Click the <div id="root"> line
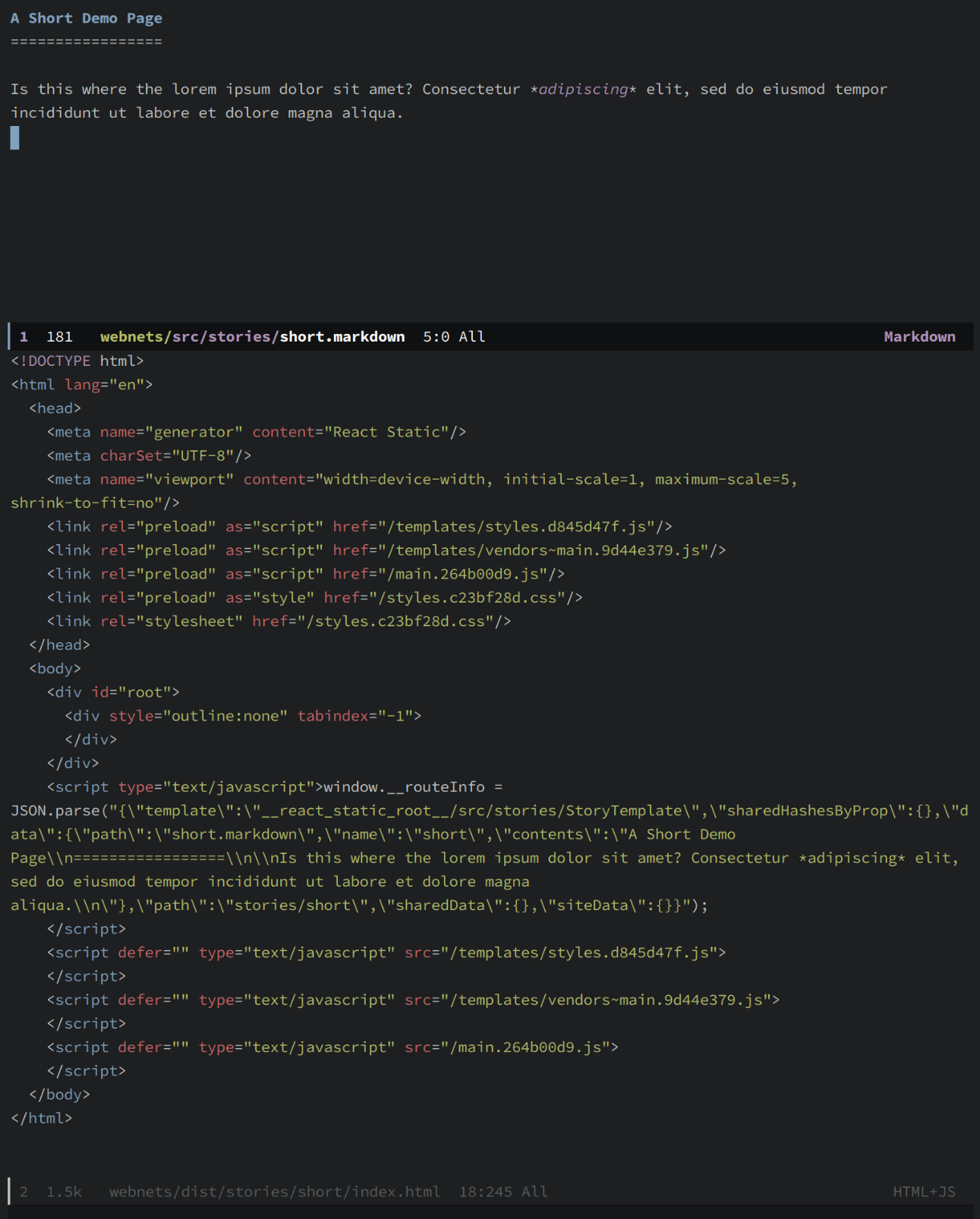 [x=113, y=692]
